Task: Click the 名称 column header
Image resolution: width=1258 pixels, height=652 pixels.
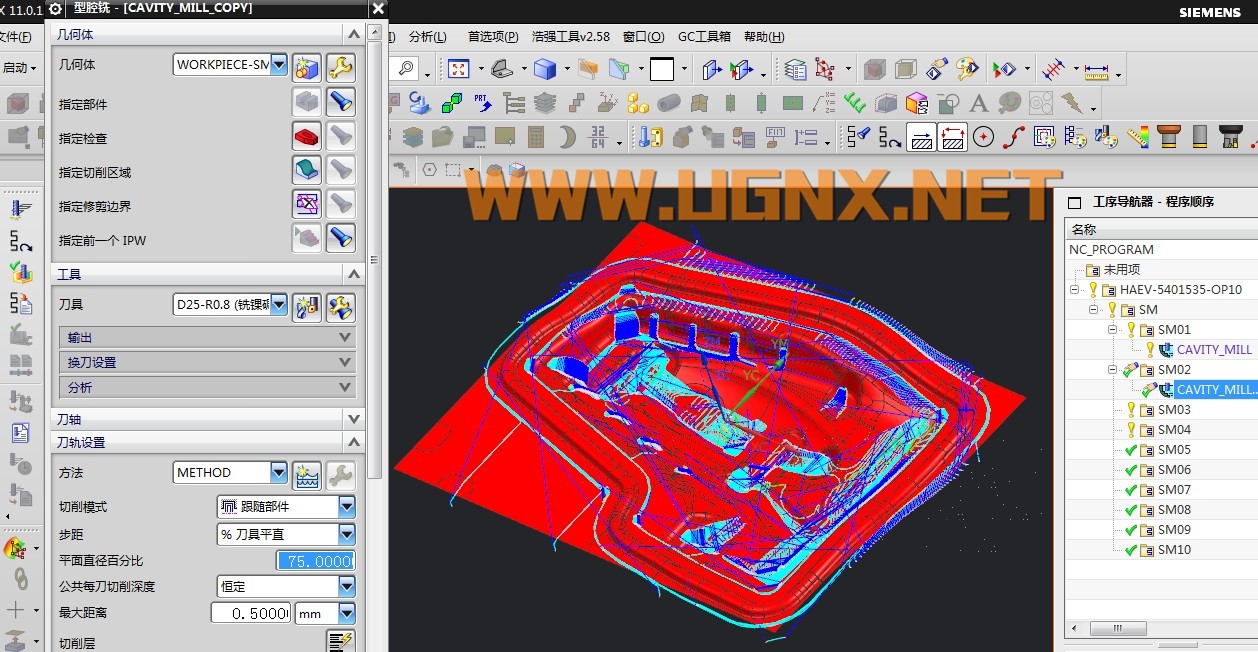Action: coord(1161,230)
